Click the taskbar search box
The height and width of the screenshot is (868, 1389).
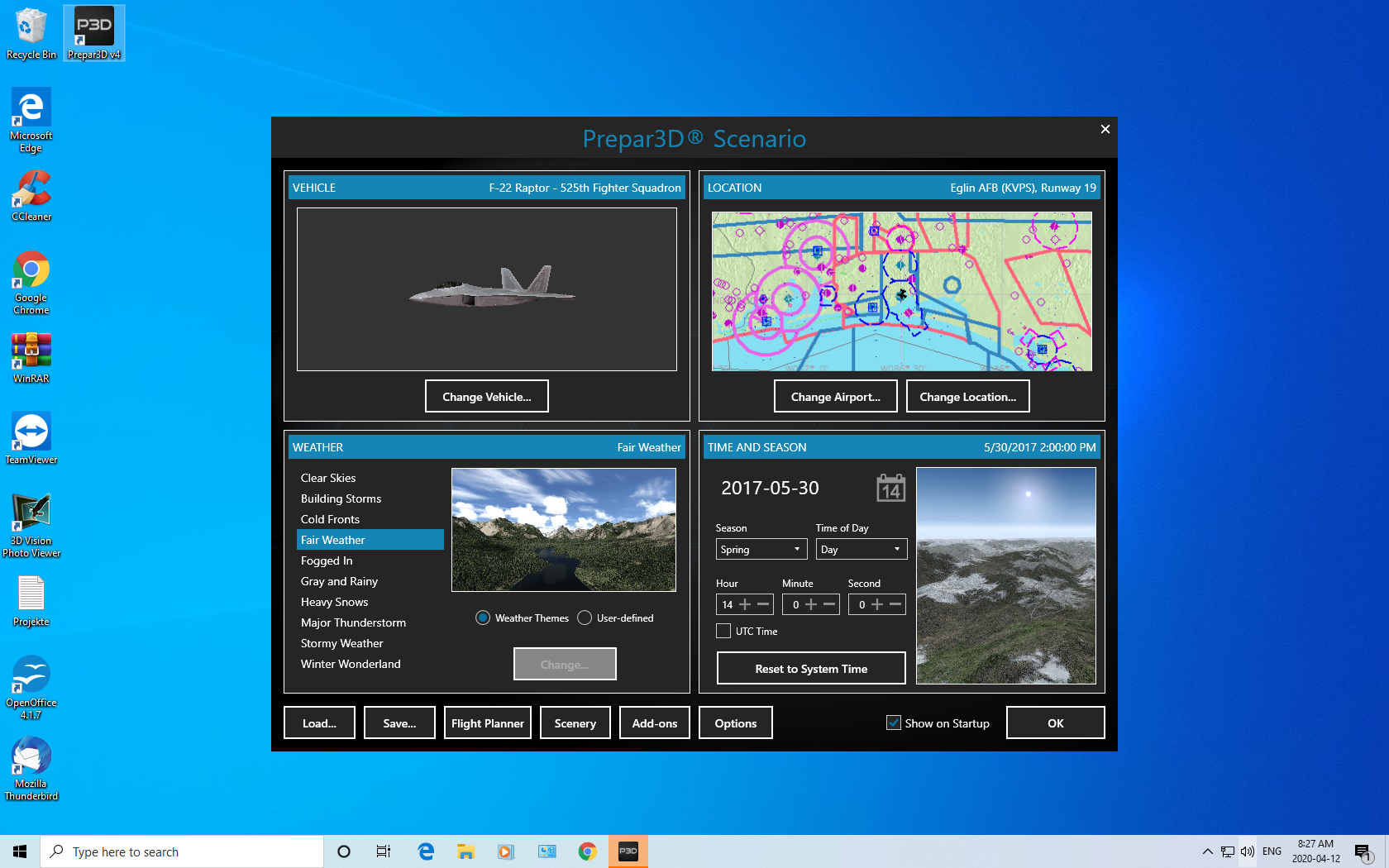click(182, 851)
